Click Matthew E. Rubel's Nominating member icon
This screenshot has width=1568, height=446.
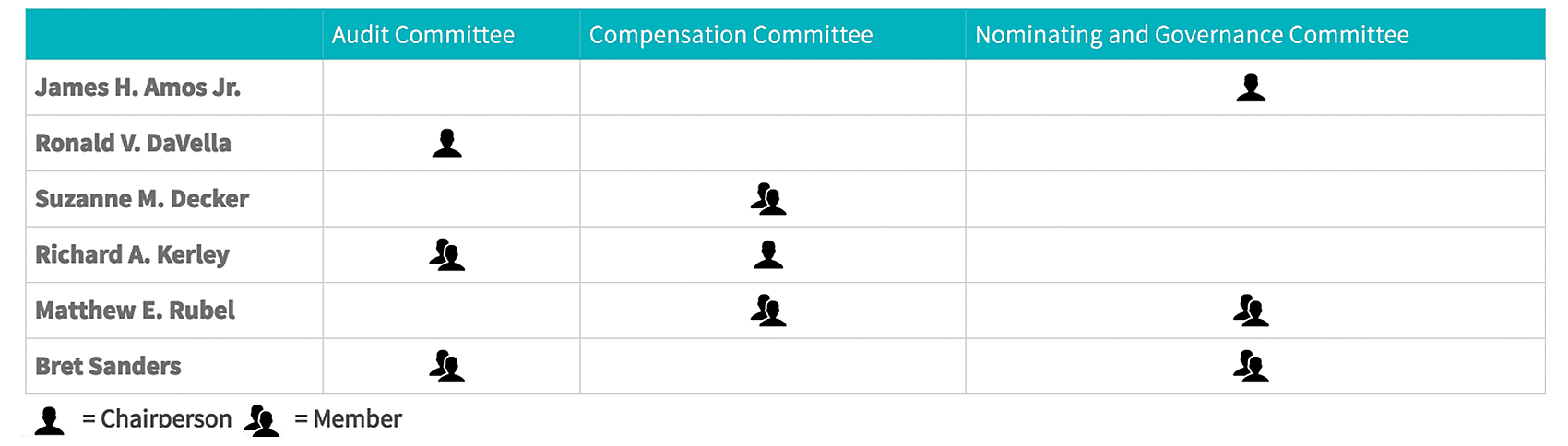click(1251, 311)
